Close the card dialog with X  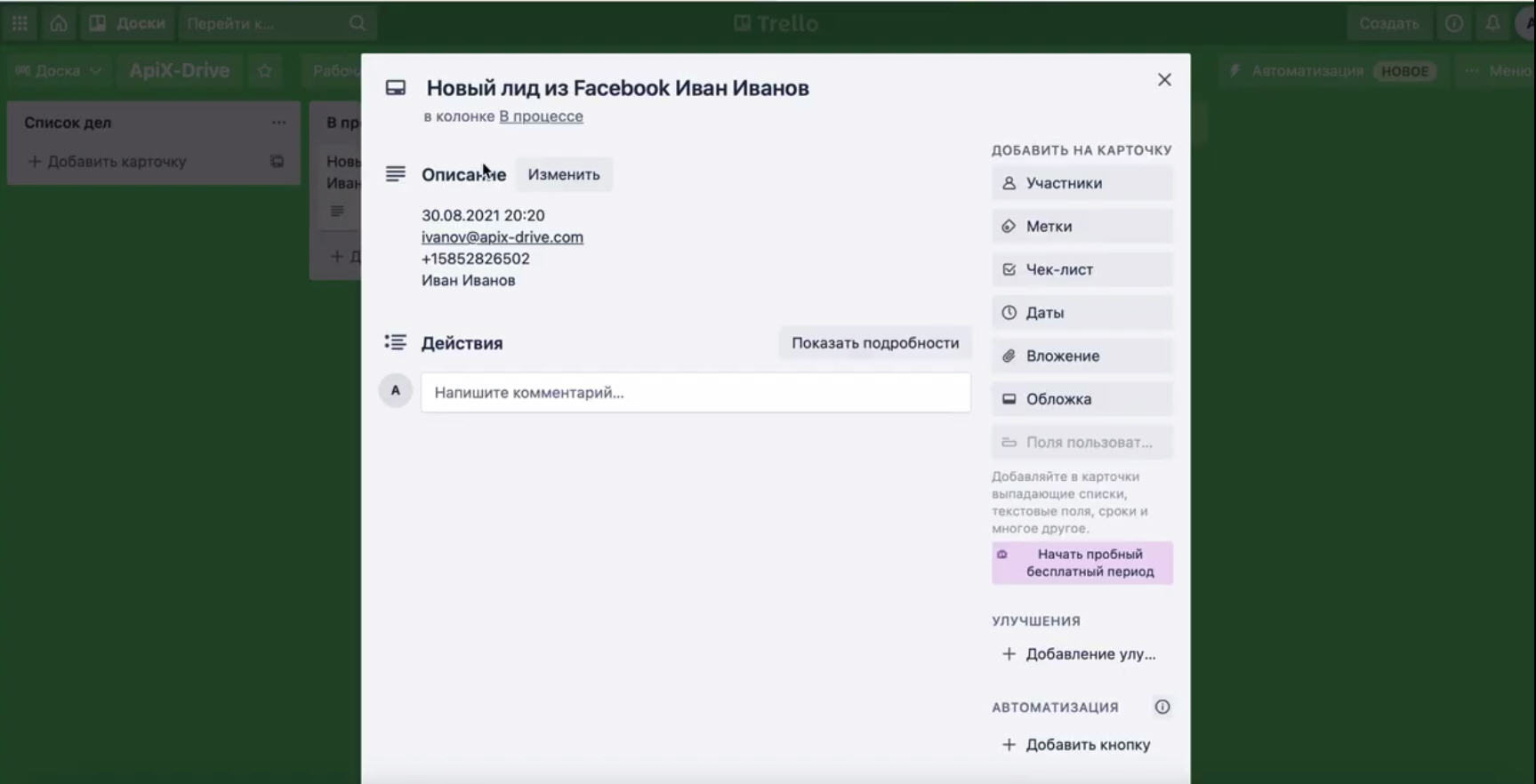pyautogui.click(x=1164, y=80)
